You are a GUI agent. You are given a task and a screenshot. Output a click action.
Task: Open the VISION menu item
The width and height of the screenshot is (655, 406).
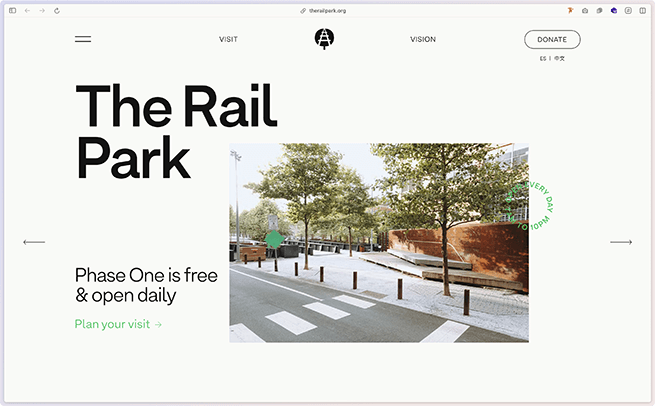tap(423, 39)
